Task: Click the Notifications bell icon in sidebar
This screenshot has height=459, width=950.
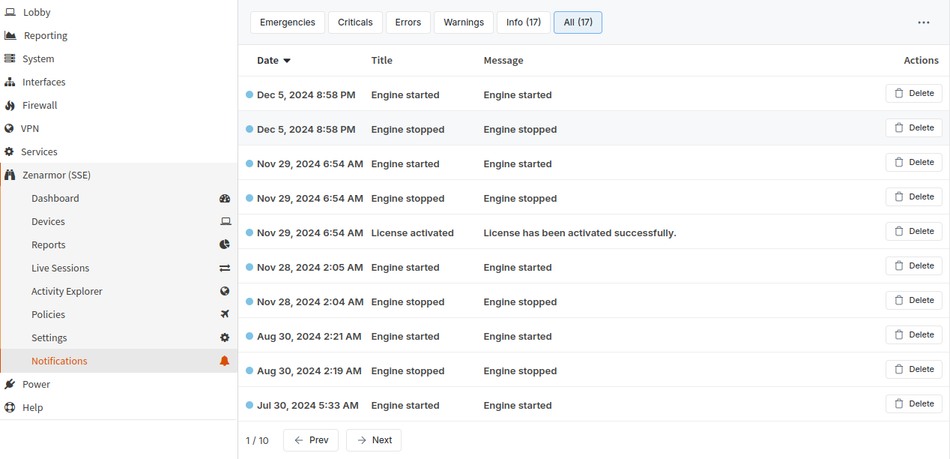Action: [x=224, y=361]
